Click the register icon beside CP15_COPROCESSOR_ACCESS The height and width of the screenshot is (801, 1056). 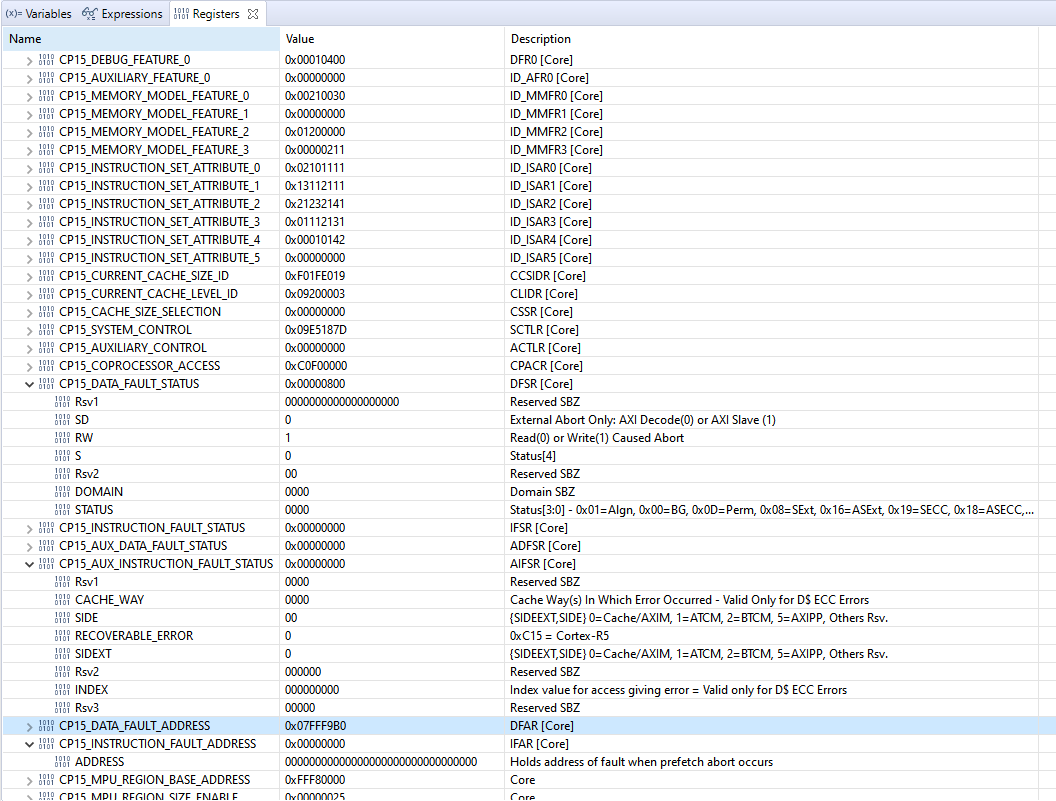(46, 365)
